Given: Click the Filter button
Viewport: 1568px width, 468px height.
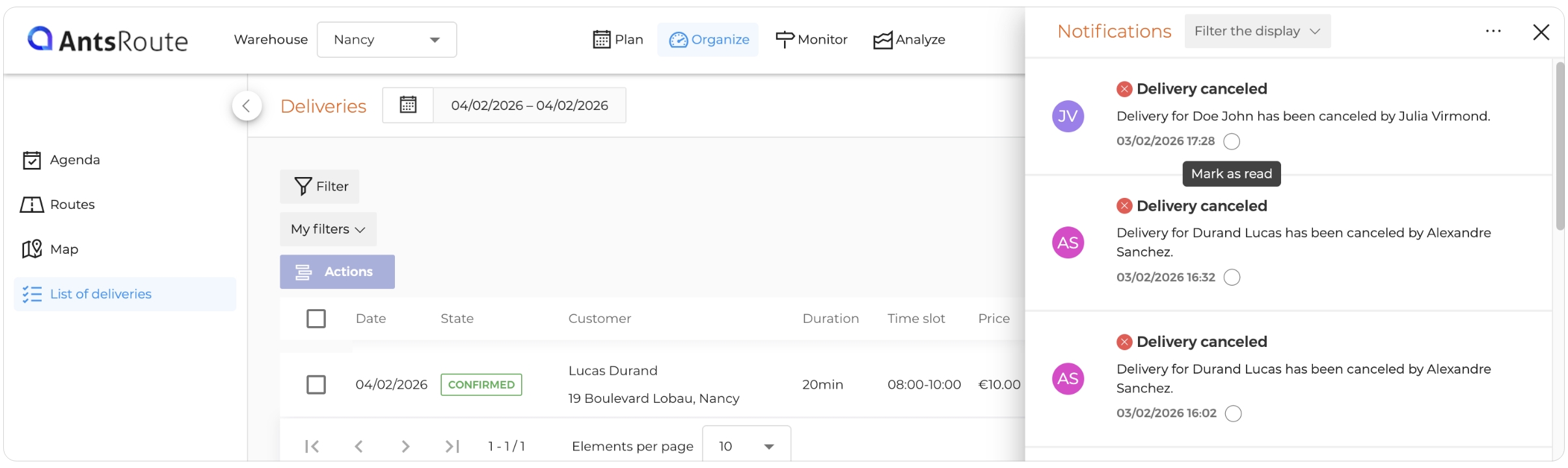Looking at the screenshot, I should click(x=319, y=187).
